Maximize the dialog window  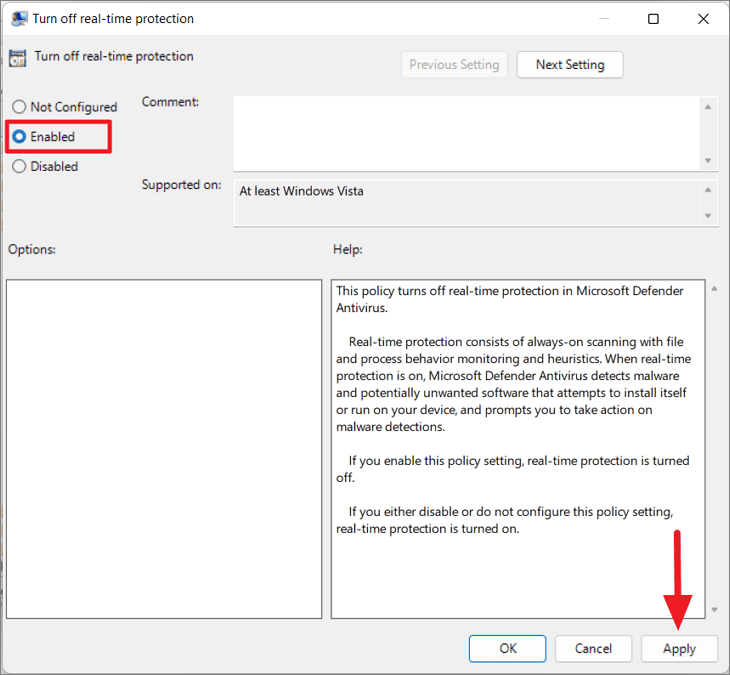coord(653,19)
